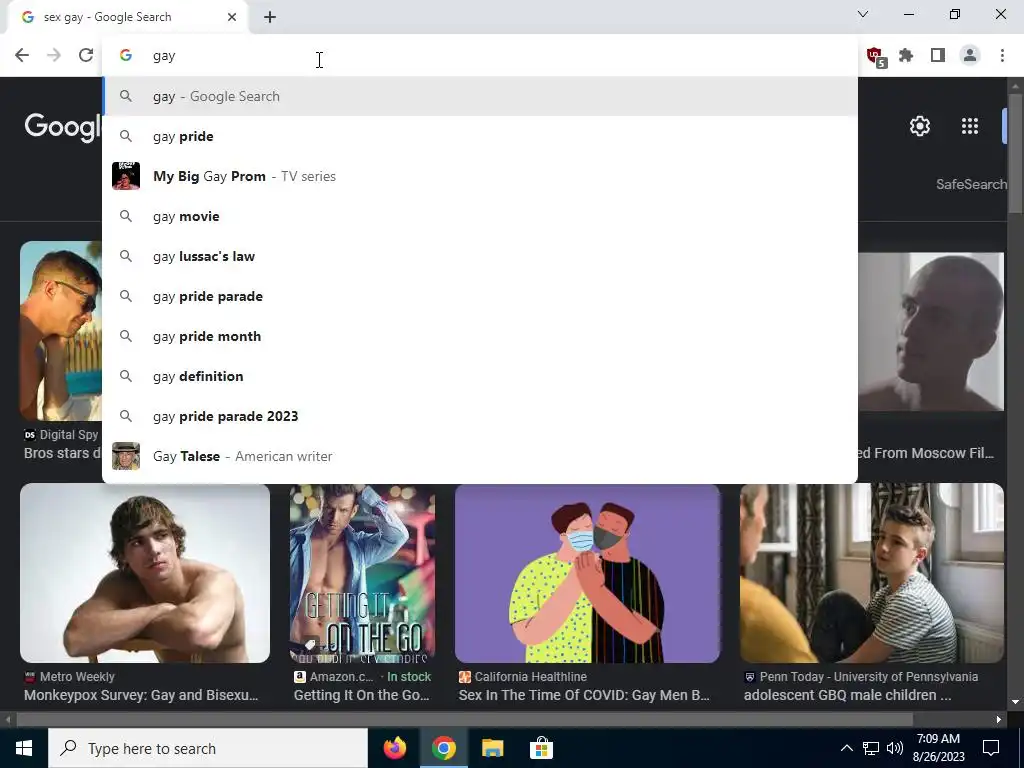Open the taskbar clock showing 7:09 AM

940,748
